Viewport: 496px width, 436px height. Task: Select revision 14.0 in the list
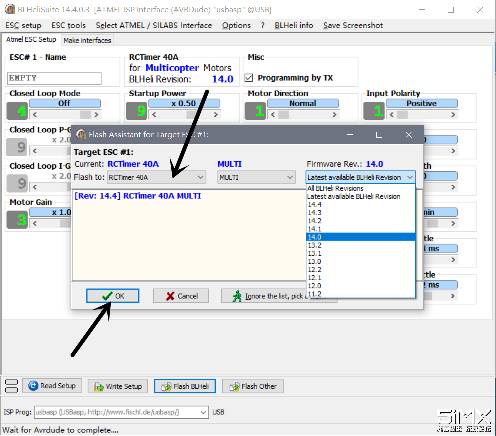pos(361,237)
